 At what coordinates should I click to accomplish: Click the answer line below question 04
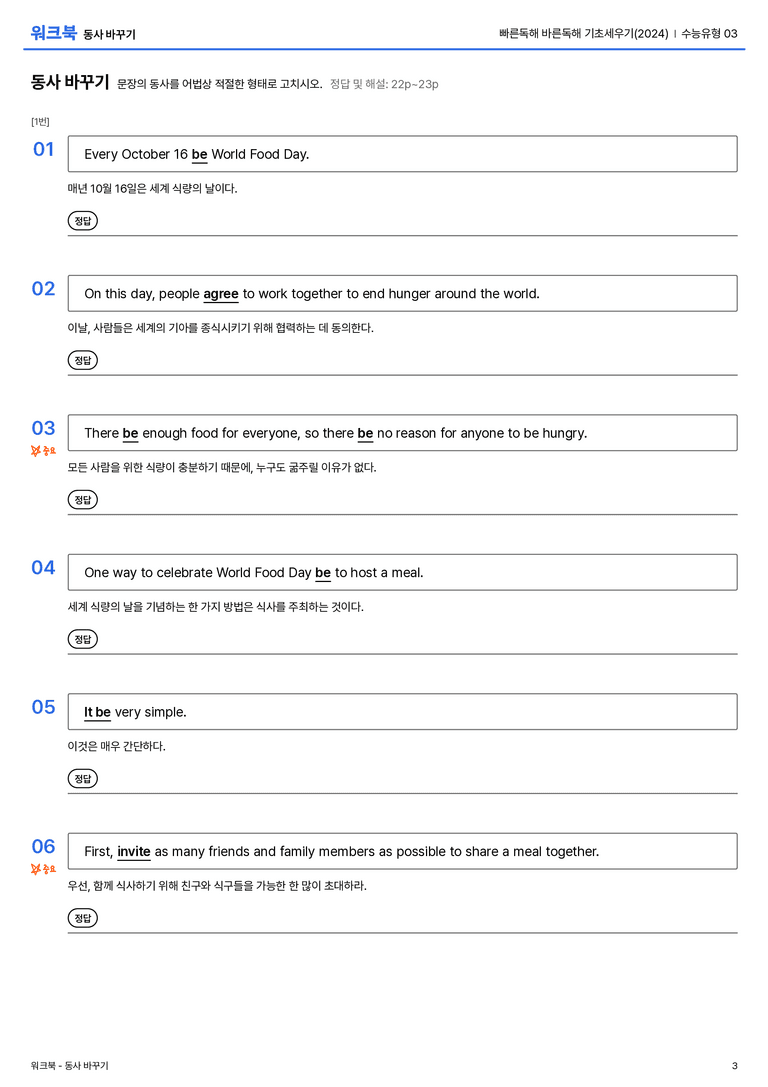tap(403, 653)
